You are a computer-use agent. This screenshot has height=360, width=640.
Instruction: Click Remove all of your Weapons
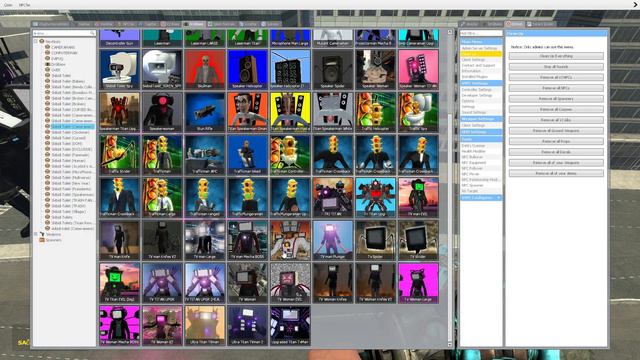[x=556, y=162]
